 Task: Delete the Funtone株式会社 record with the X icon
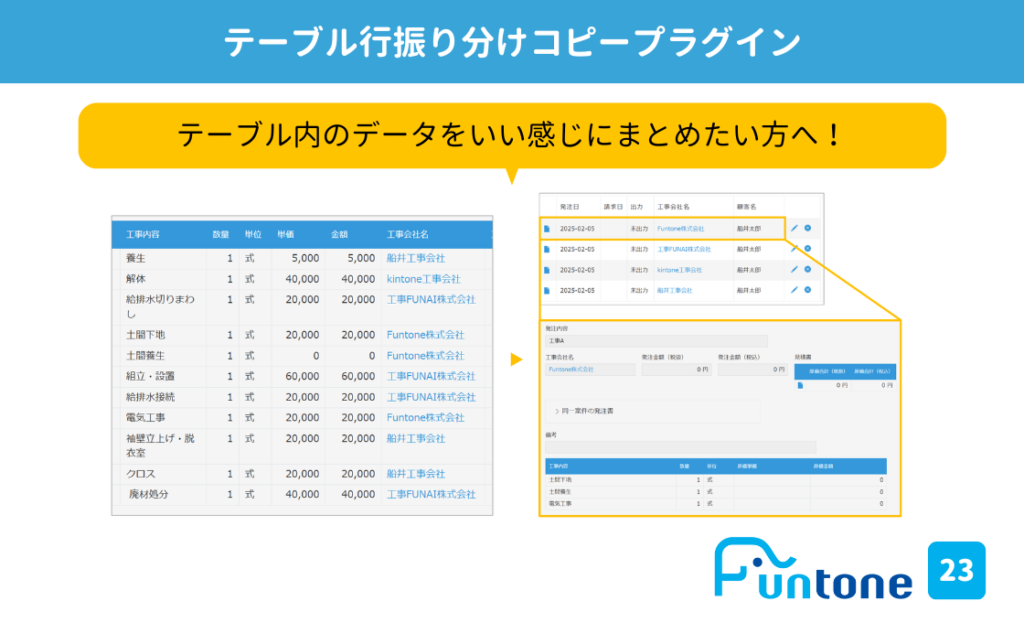coord(807,228)
